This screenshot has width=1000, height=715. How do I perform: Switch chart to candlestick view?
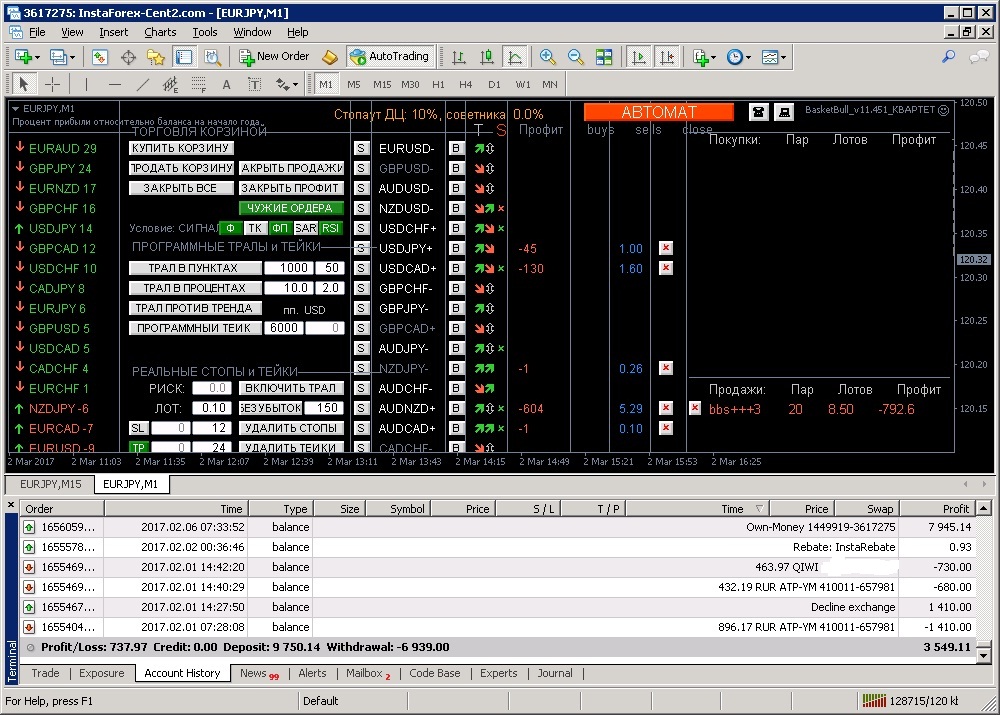pyautogui.click(x=486, y=57)
